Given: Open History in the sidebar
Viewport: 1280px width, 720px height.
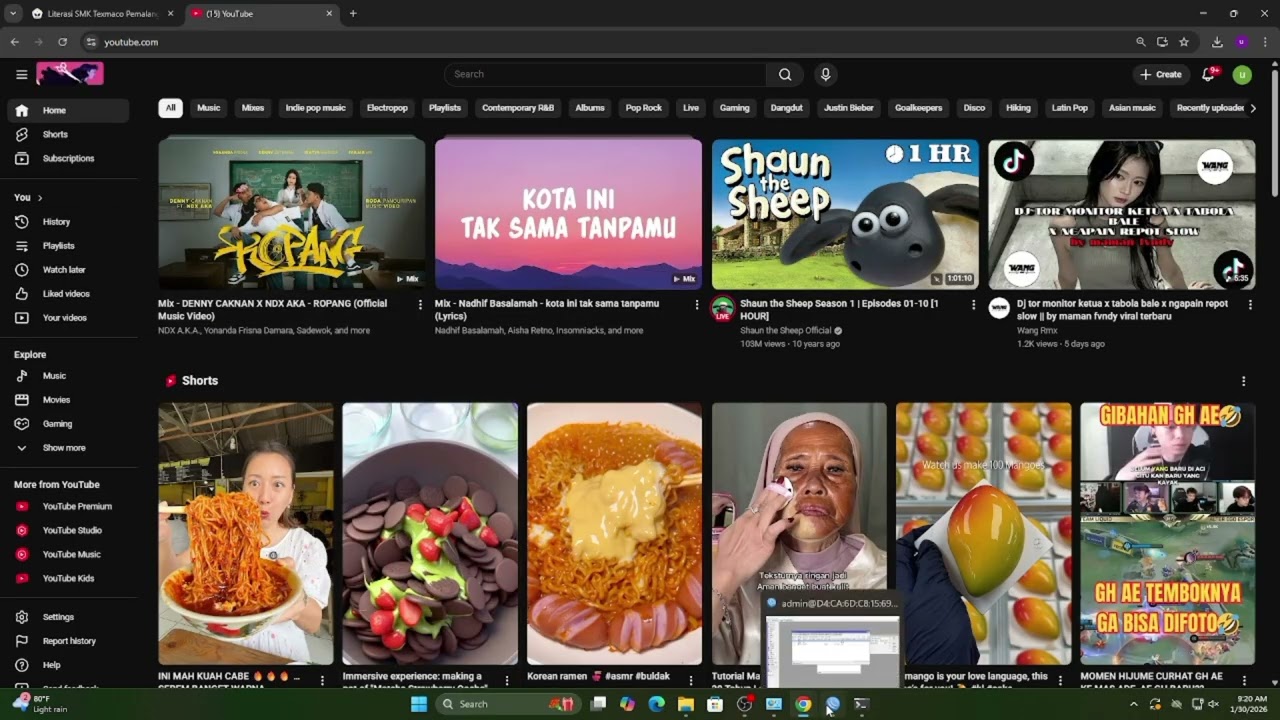Looking at the screenshot, I should click(x=68, y=222).
